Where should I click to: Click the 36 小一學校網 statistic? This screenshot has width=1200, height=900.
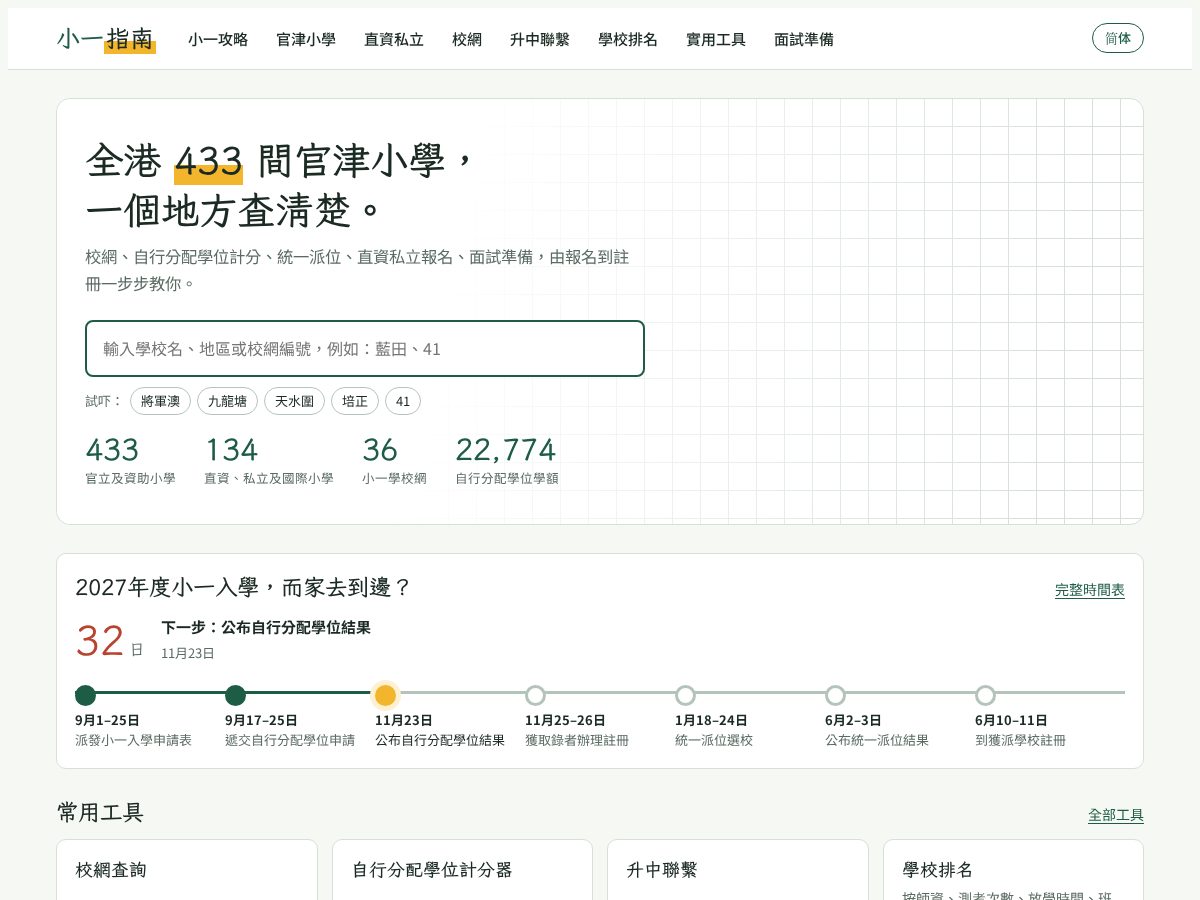click(394, 460)
